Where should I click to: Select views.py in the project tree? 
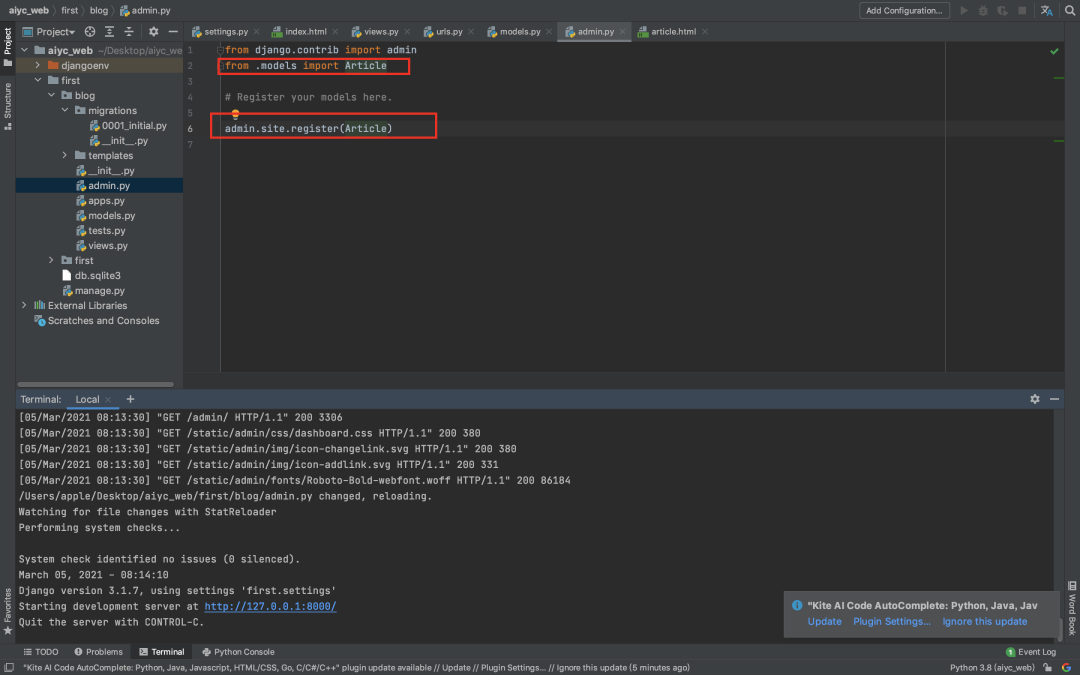107,245
